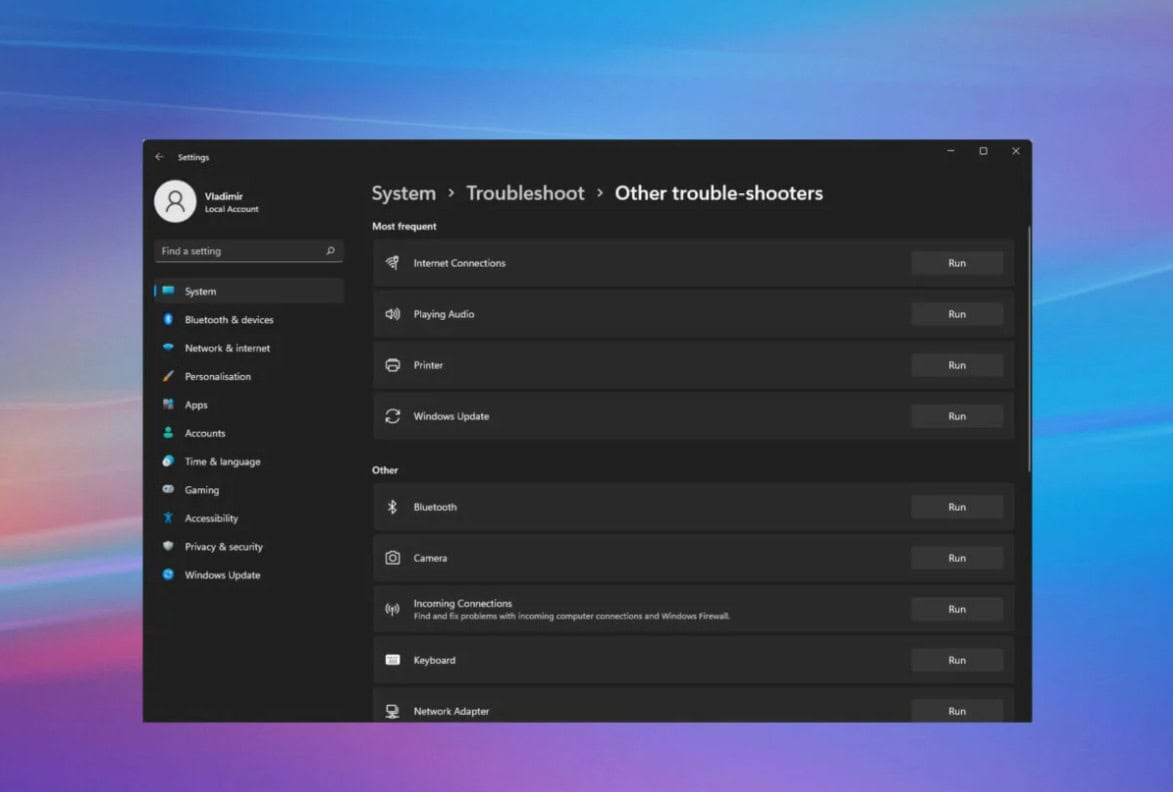The height and width of the screenshot is (792, 1173).
Task: Run the Incoming Connections troubleshooter
Action: click(957, 610)
